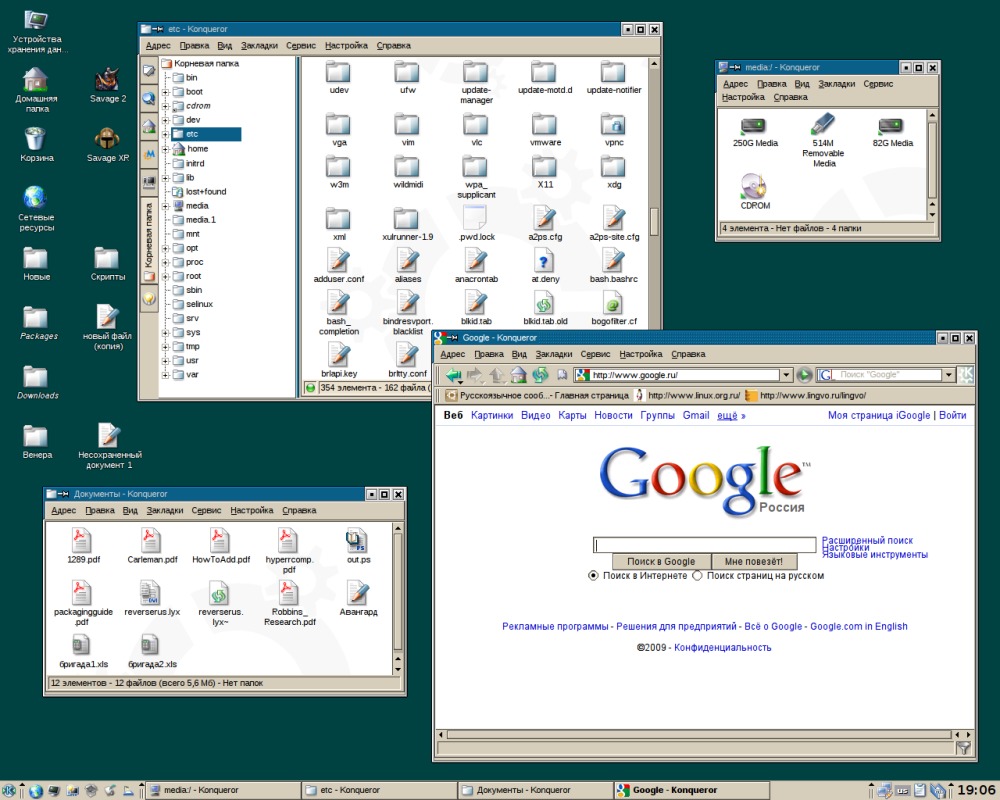Click the Поиск в Google button

661,561
